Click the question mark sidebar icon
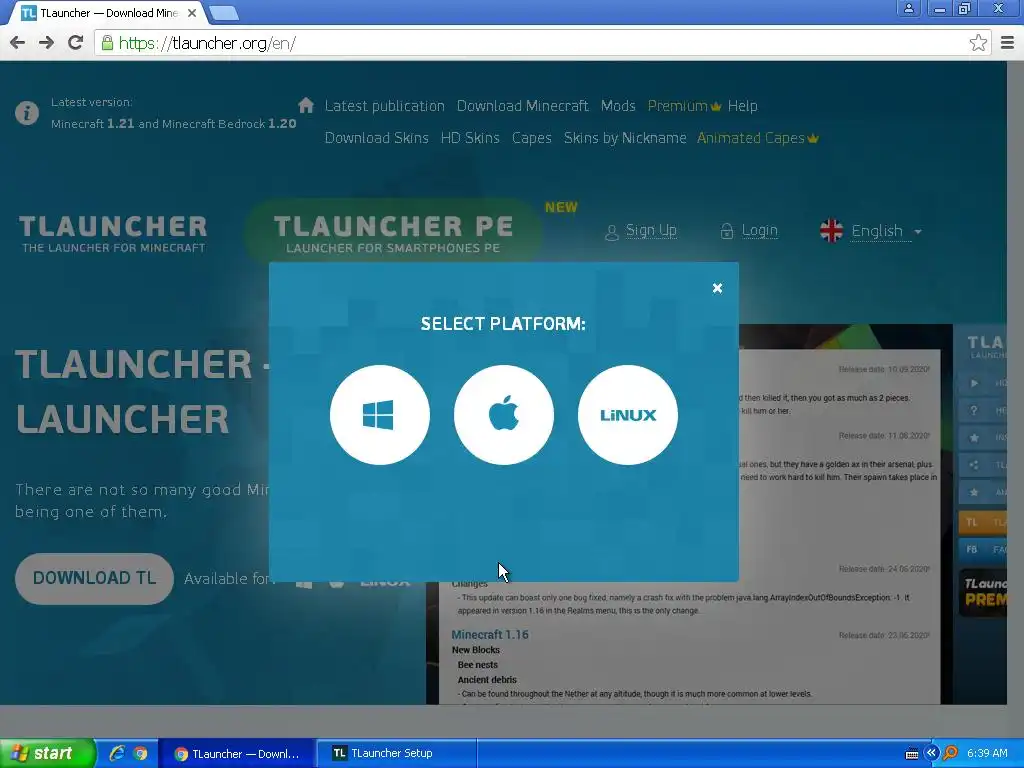 (974, 411)
